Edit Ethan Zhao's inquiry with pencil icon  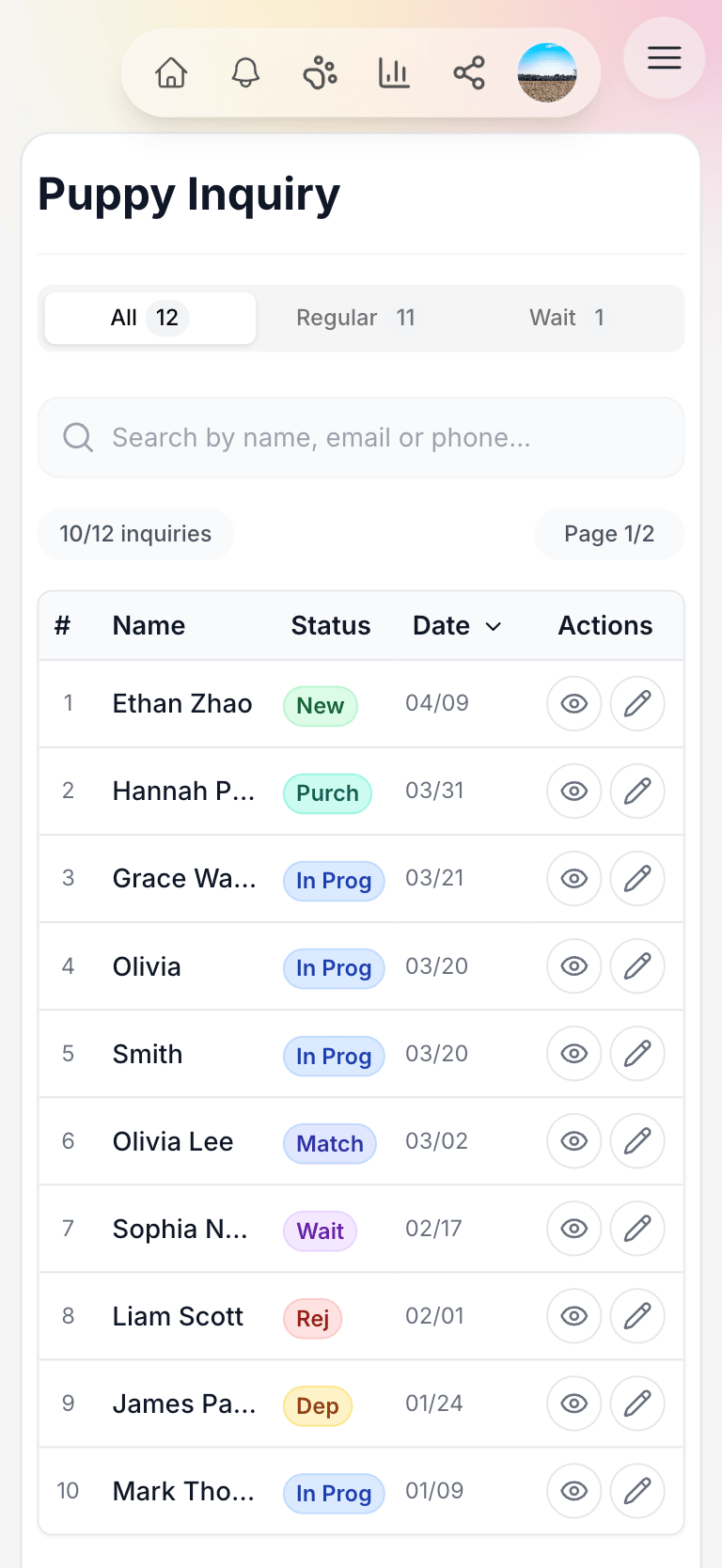click(637, 703)
